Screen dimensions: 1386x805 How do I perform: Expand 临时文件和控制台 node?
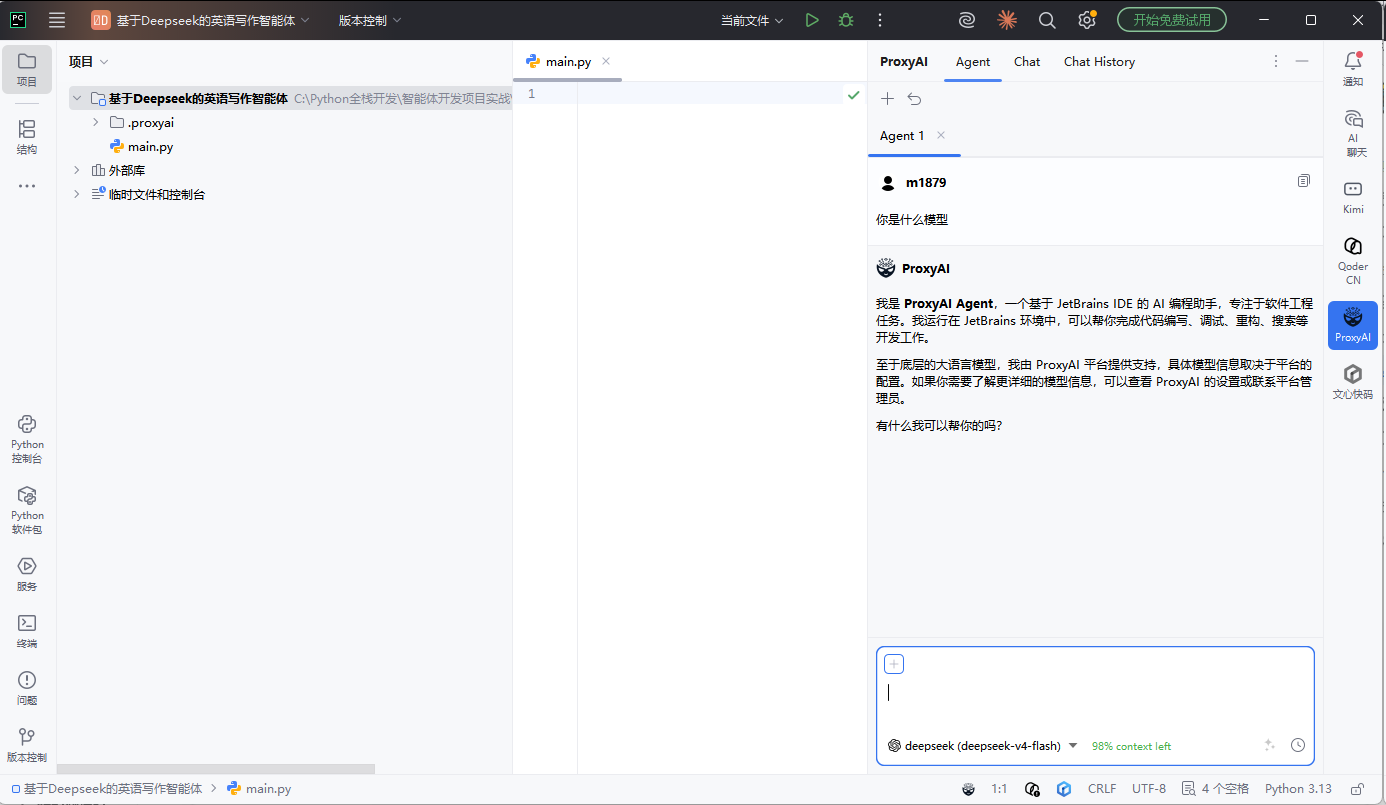coord(76,194)
